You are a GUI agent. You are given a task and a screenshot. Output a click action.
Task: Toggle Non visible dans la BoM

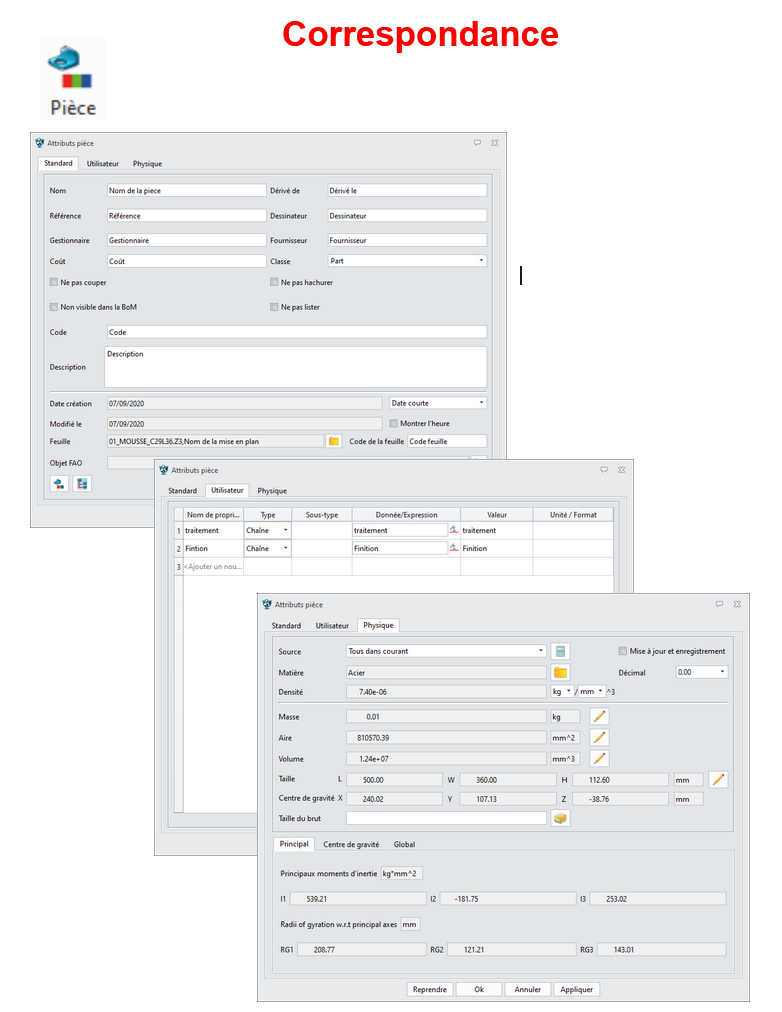(54, 307)
